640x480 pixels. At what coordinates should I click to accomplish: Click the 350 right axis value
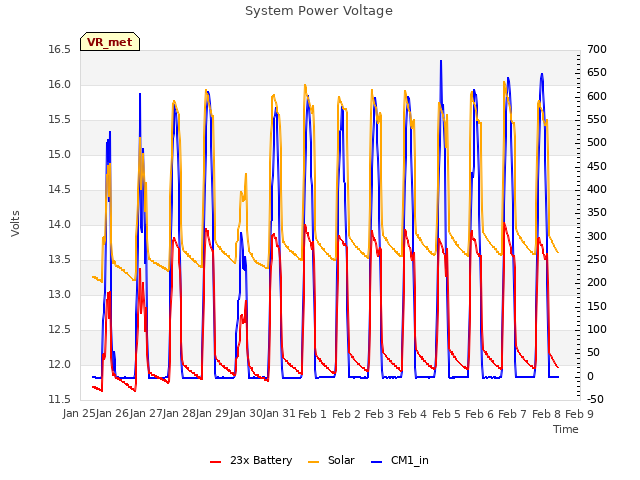597,213
